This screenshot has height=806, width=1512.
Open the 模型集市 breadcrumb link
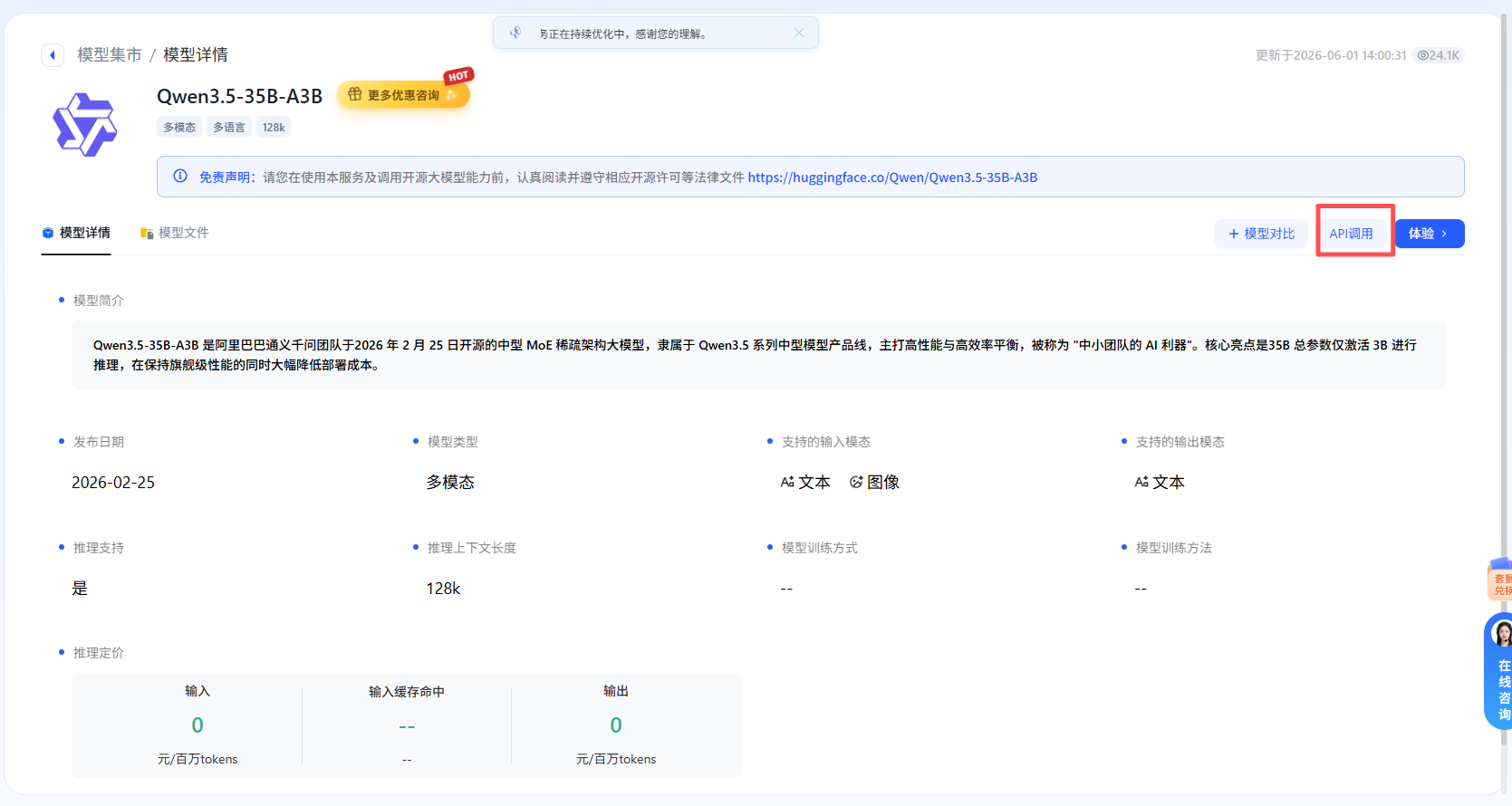point(110,55)
